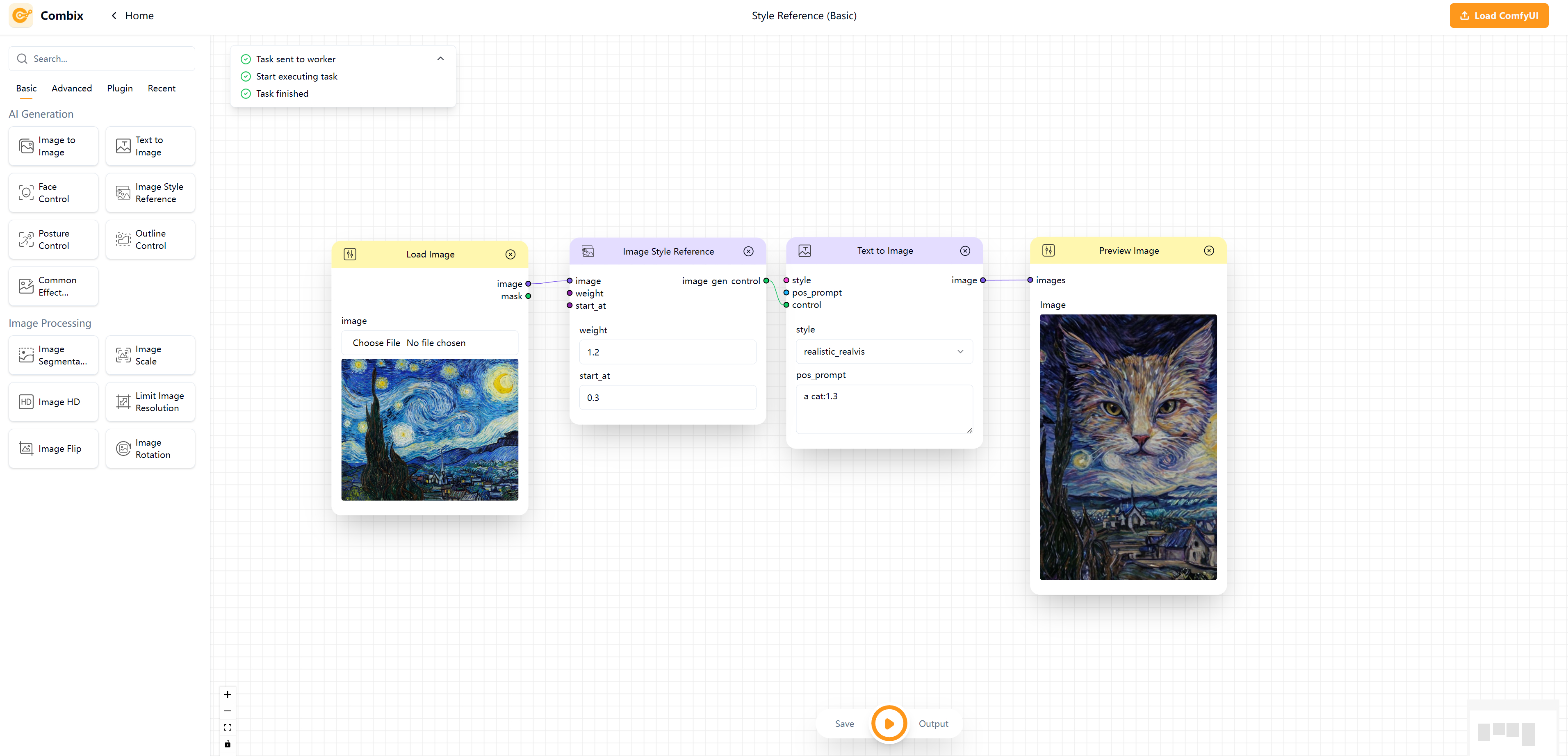
Task: Add the Common Effect node
Action: [54, 286]
